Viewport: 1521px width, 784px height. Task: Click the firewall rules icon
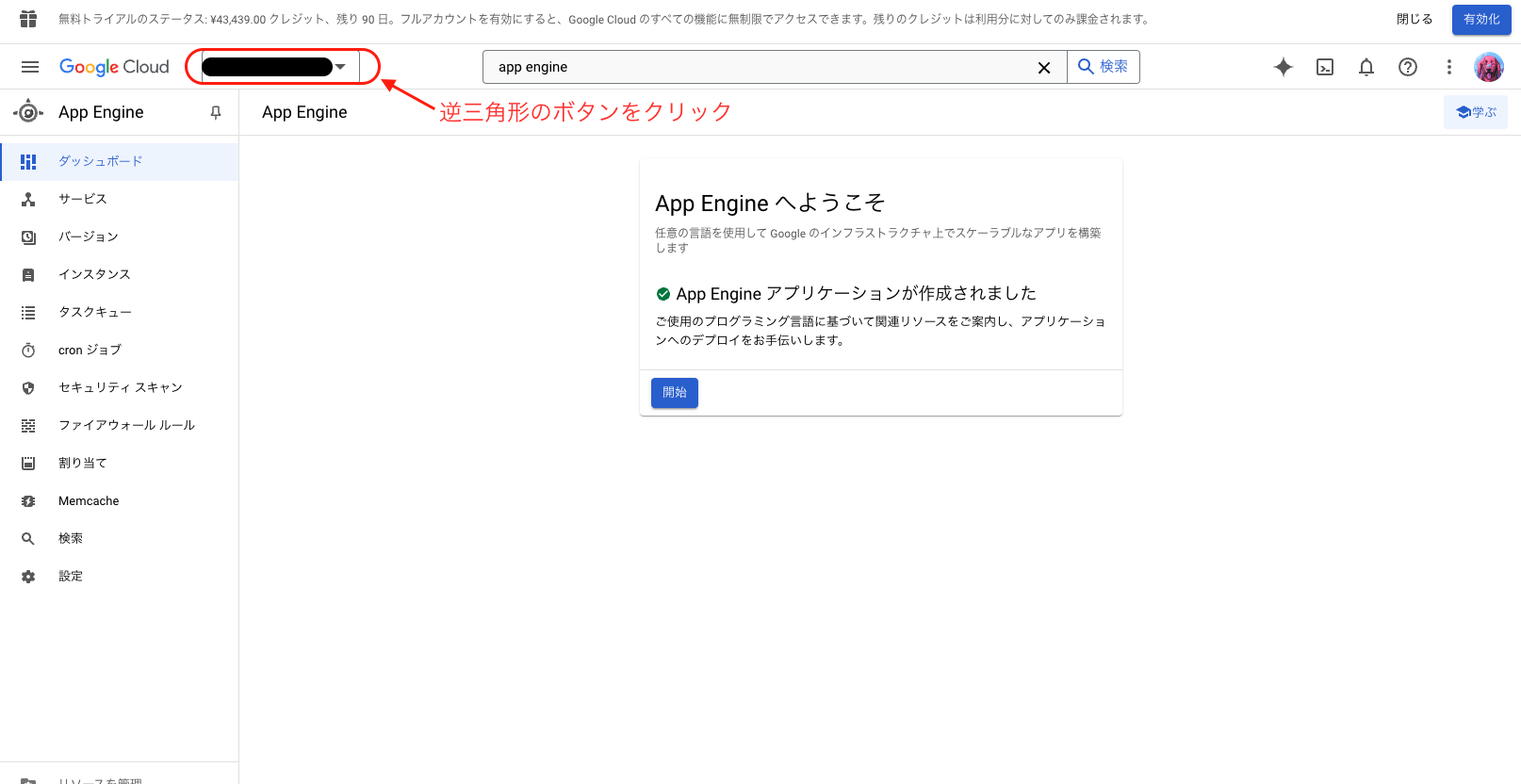click(28, 425)
